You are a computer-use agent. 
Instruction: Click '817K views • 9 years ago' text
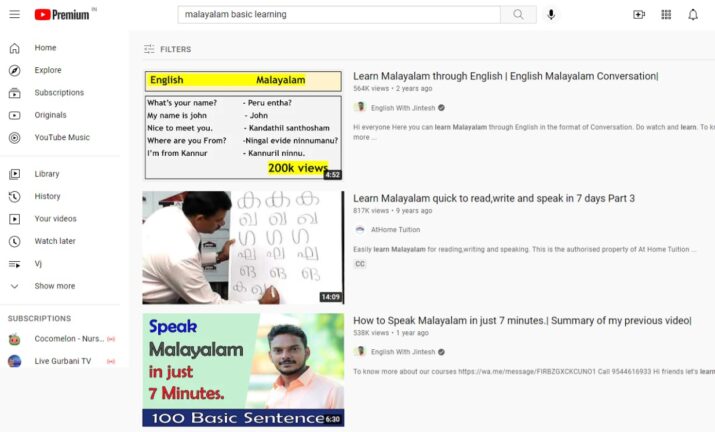[393, 211]
